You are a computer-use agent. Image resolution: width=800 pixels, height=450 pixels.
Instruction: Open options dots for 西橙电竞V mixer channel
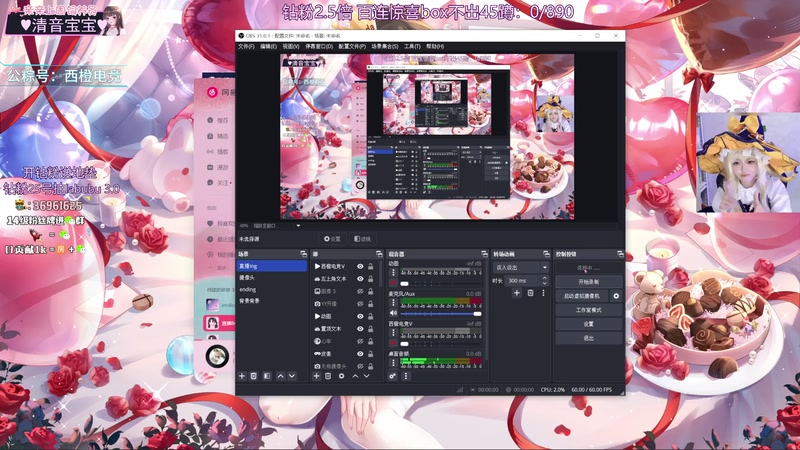393,333
